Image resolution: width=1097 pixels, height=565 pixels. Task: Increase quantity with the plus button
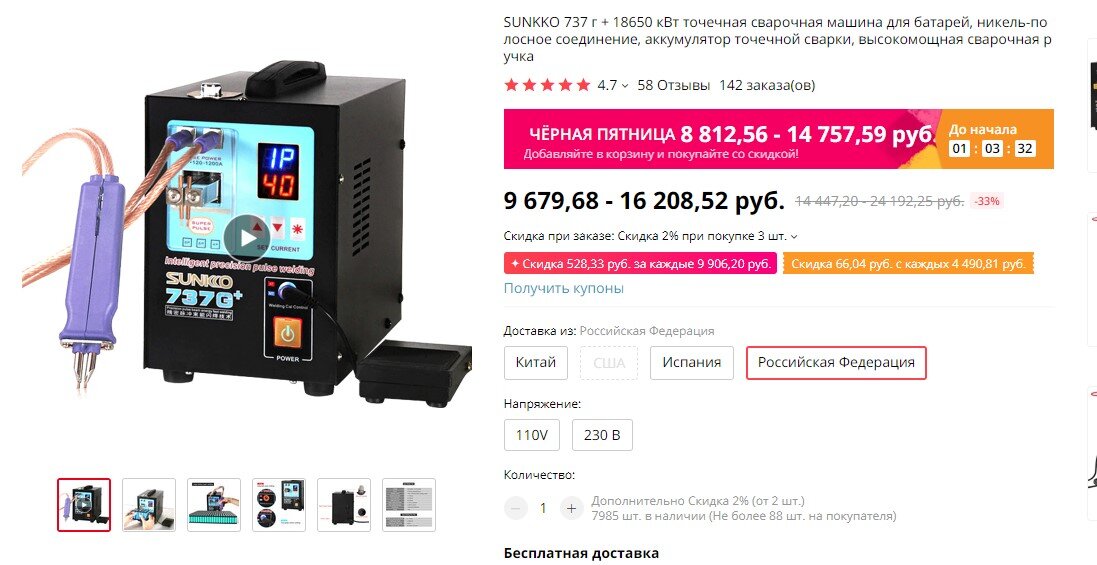pyautogui.click(x=571, y=508)
